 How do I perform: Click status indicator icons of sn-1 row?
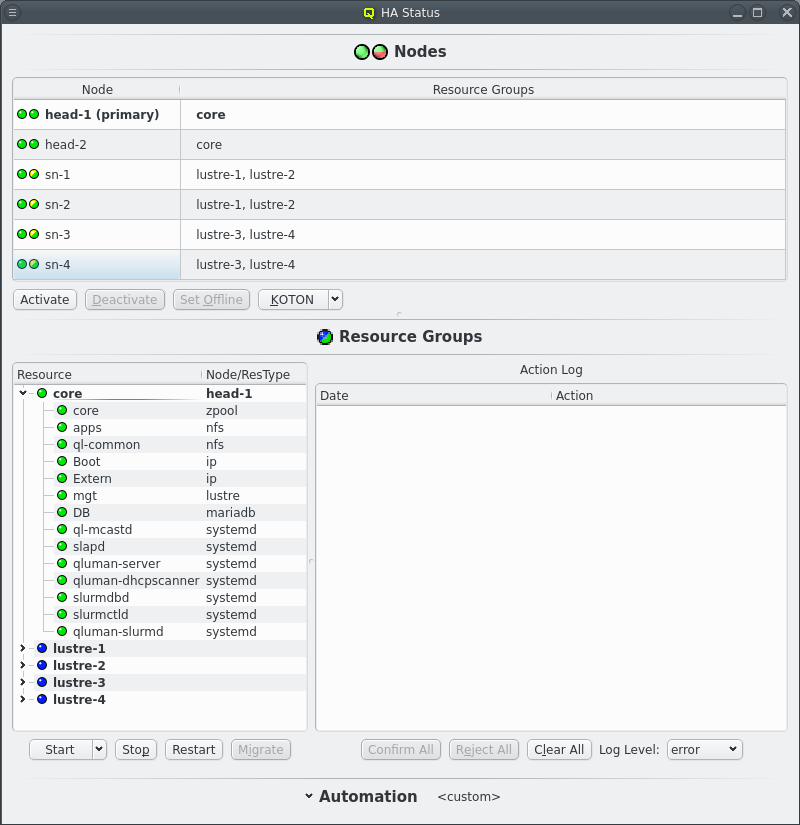[28, 174]
